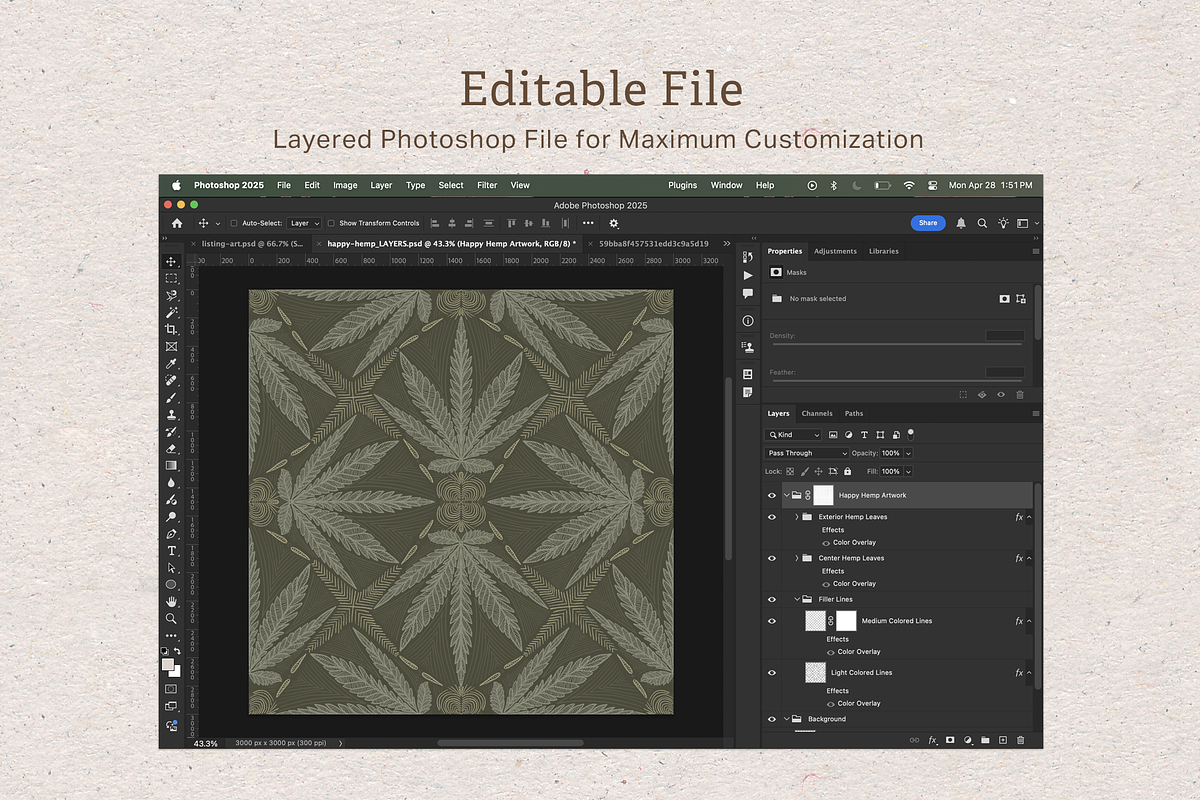
Task: Select the Path Selection tool
Action: 171,568
